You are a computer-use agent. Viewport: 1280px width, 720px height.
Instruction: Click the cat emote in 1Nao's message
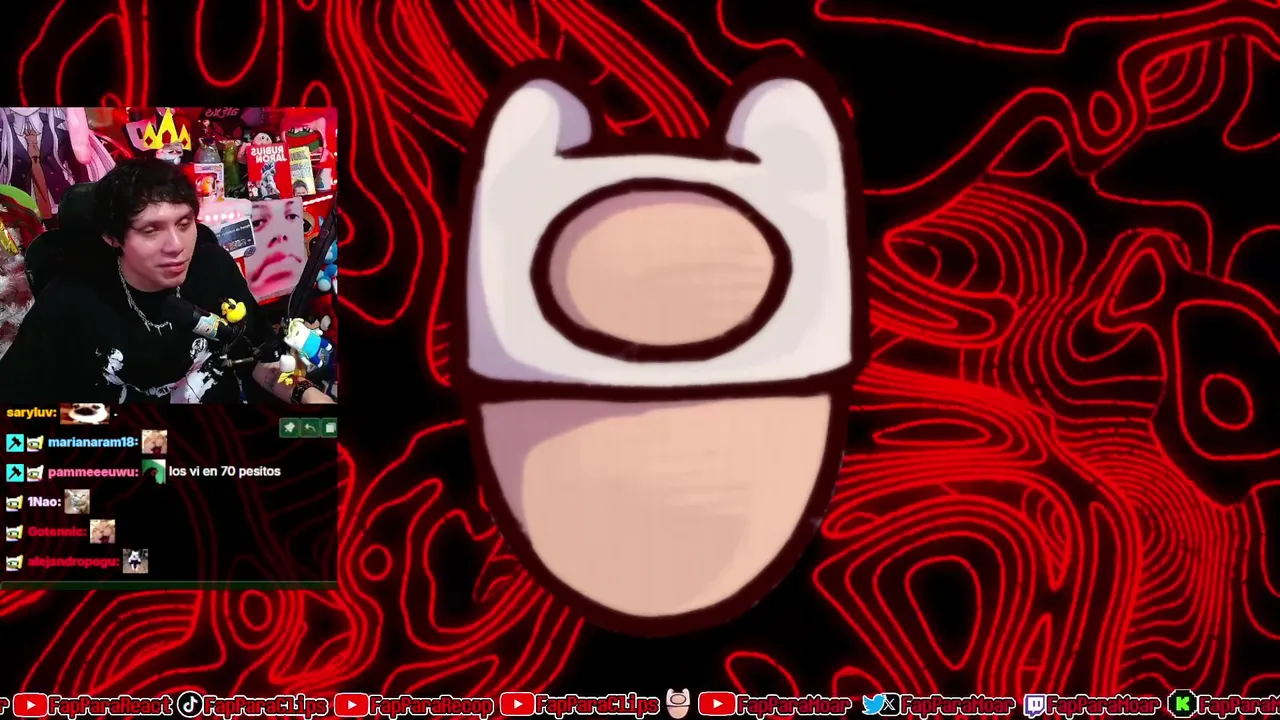[77, 501]
